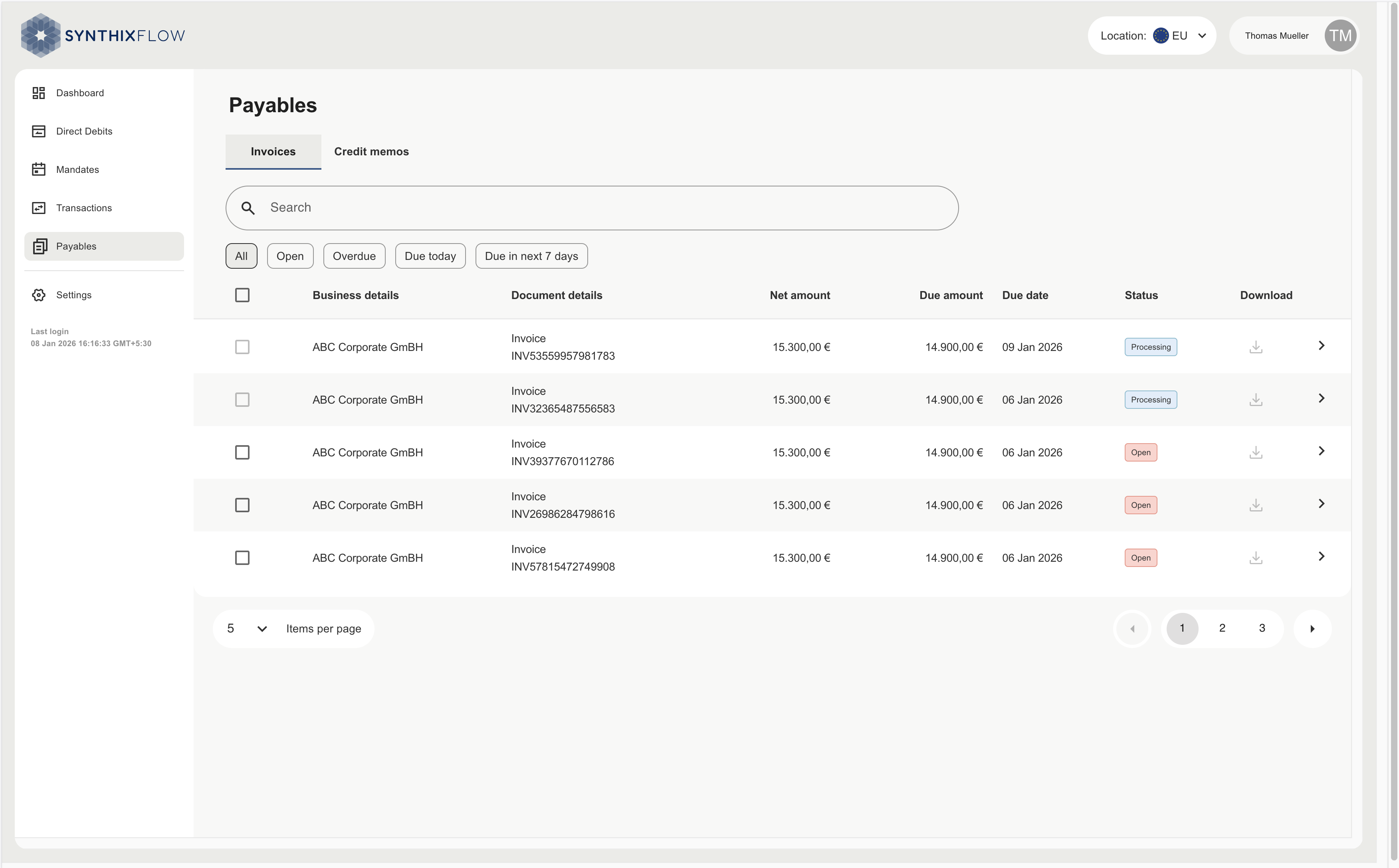Select the Payables sidebar item
Image resolution: width=1399 pixels, height=868 pixels.
pyautogui.click(x=104, y=246)
